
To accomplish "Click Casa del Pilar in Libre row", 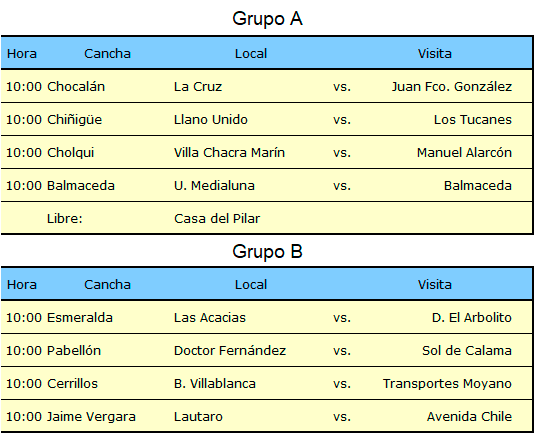I will click(217, 219).
